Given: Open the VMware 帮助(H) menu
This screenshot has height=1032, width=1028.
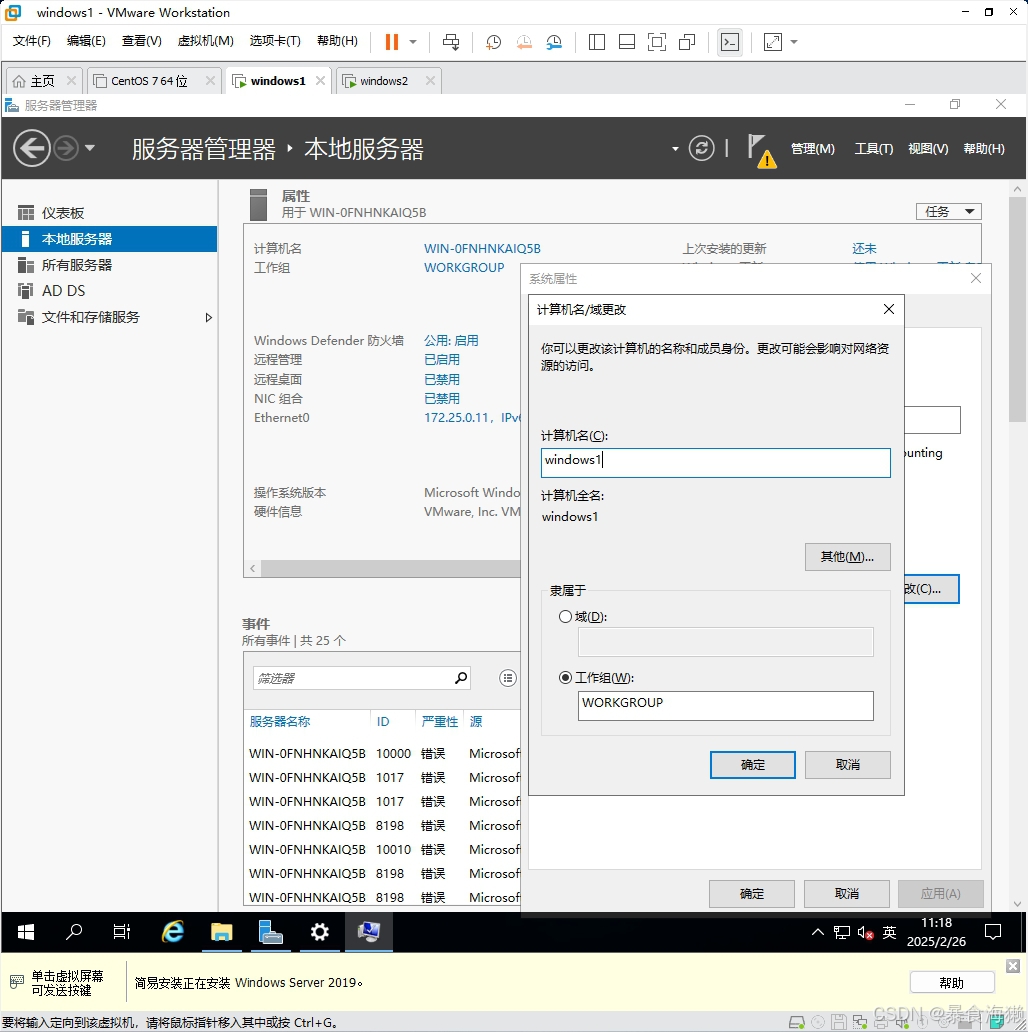Looking at the screenshot, I should tap(338, 41).
